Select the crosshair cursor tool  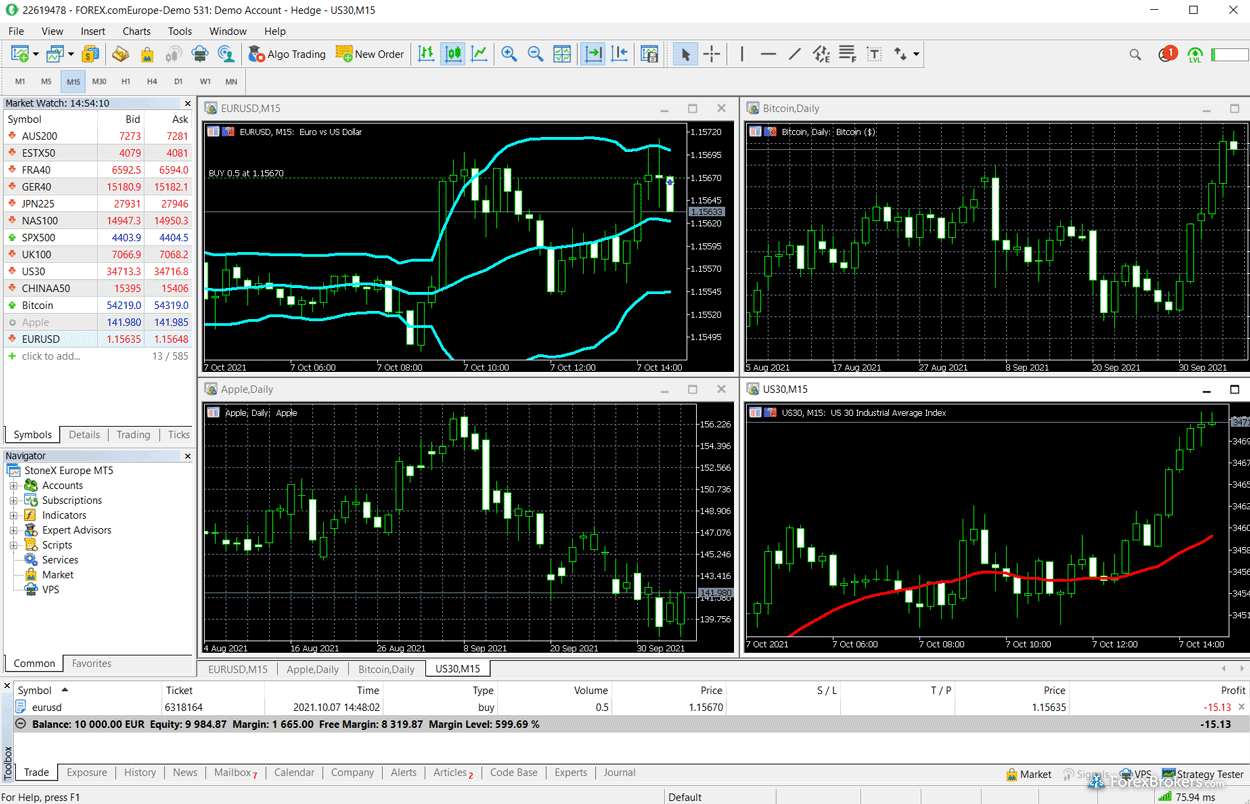point(712,54)
